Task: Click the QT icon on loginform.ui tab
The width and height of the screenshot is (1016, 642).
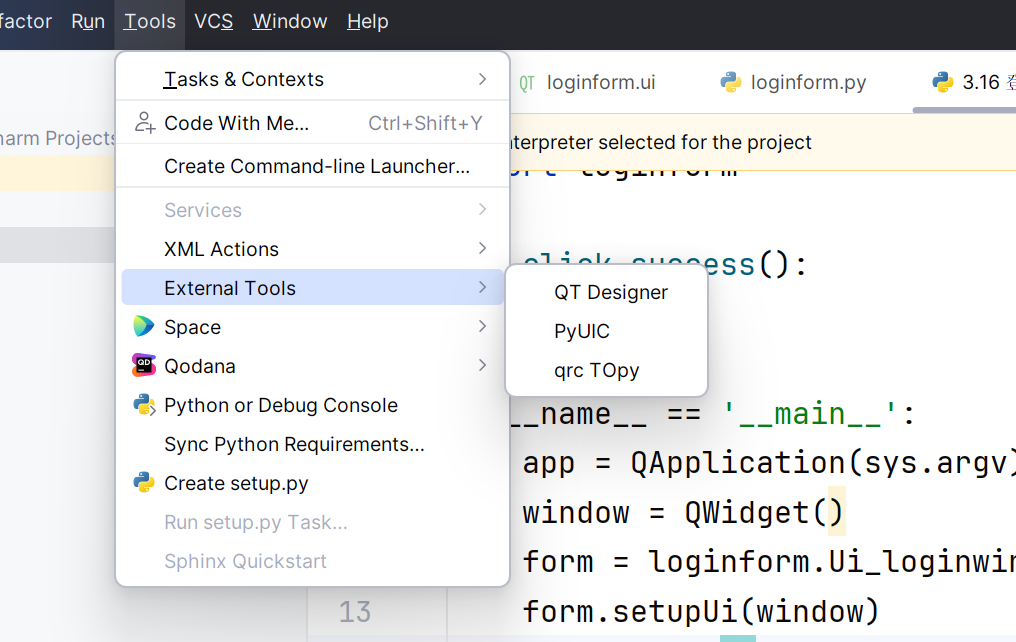Action: click(x=527, y=83)
